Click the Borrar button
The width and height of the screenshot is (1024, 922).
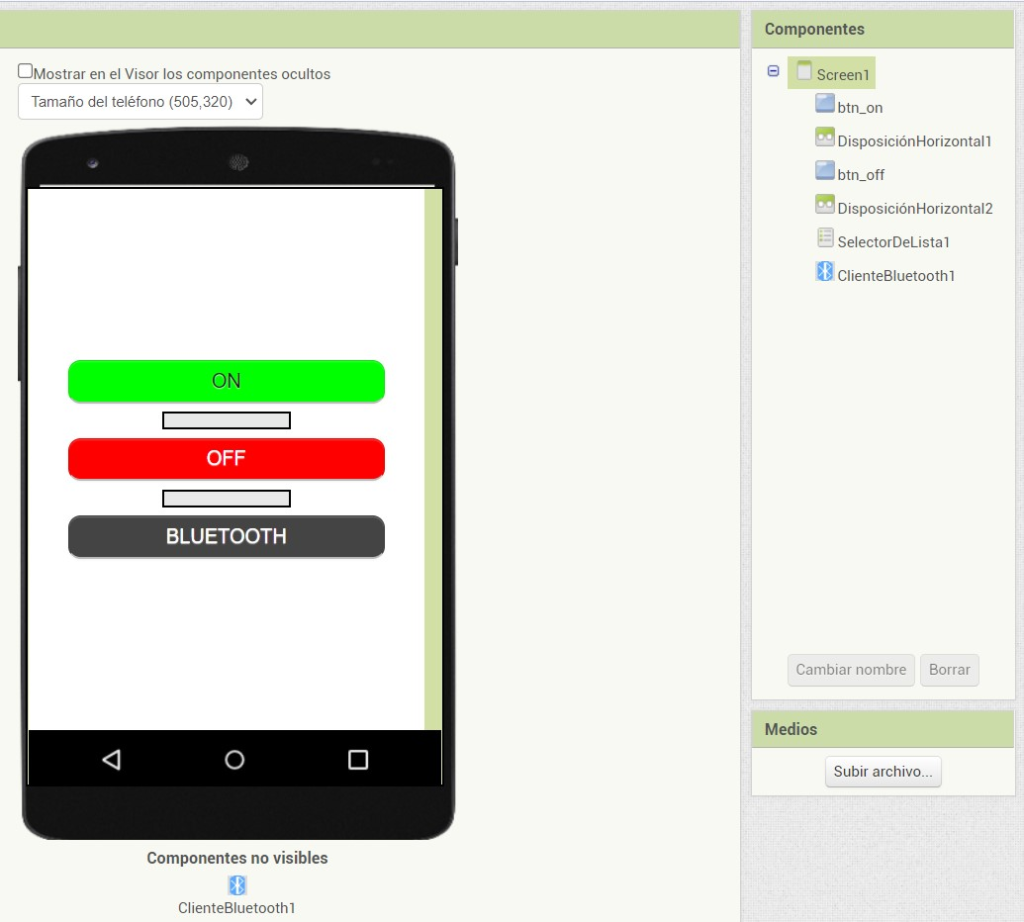(950, 670)
